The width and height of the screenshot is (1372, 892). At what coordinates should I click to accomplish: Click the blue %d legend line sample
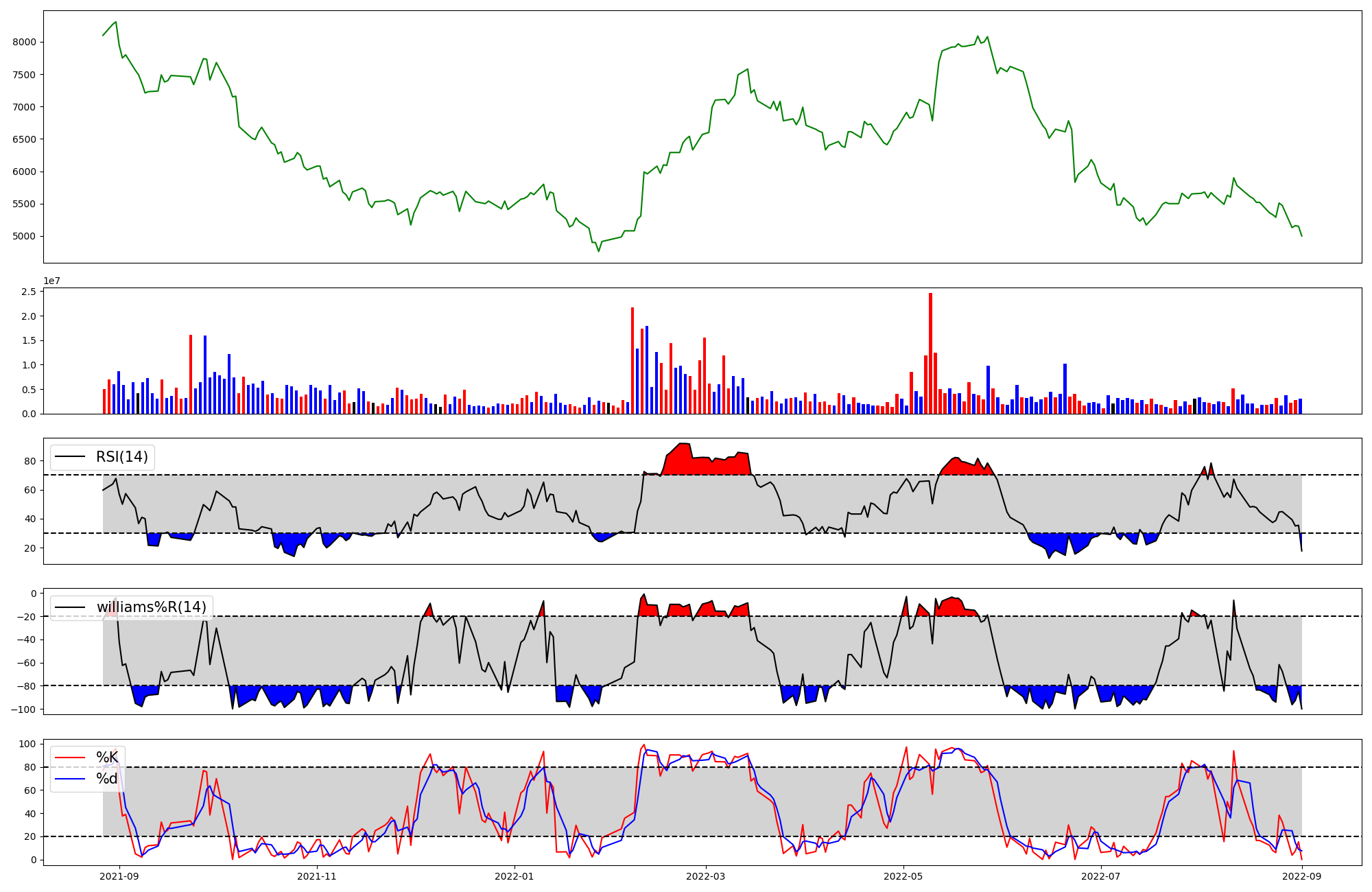[70, 779]
